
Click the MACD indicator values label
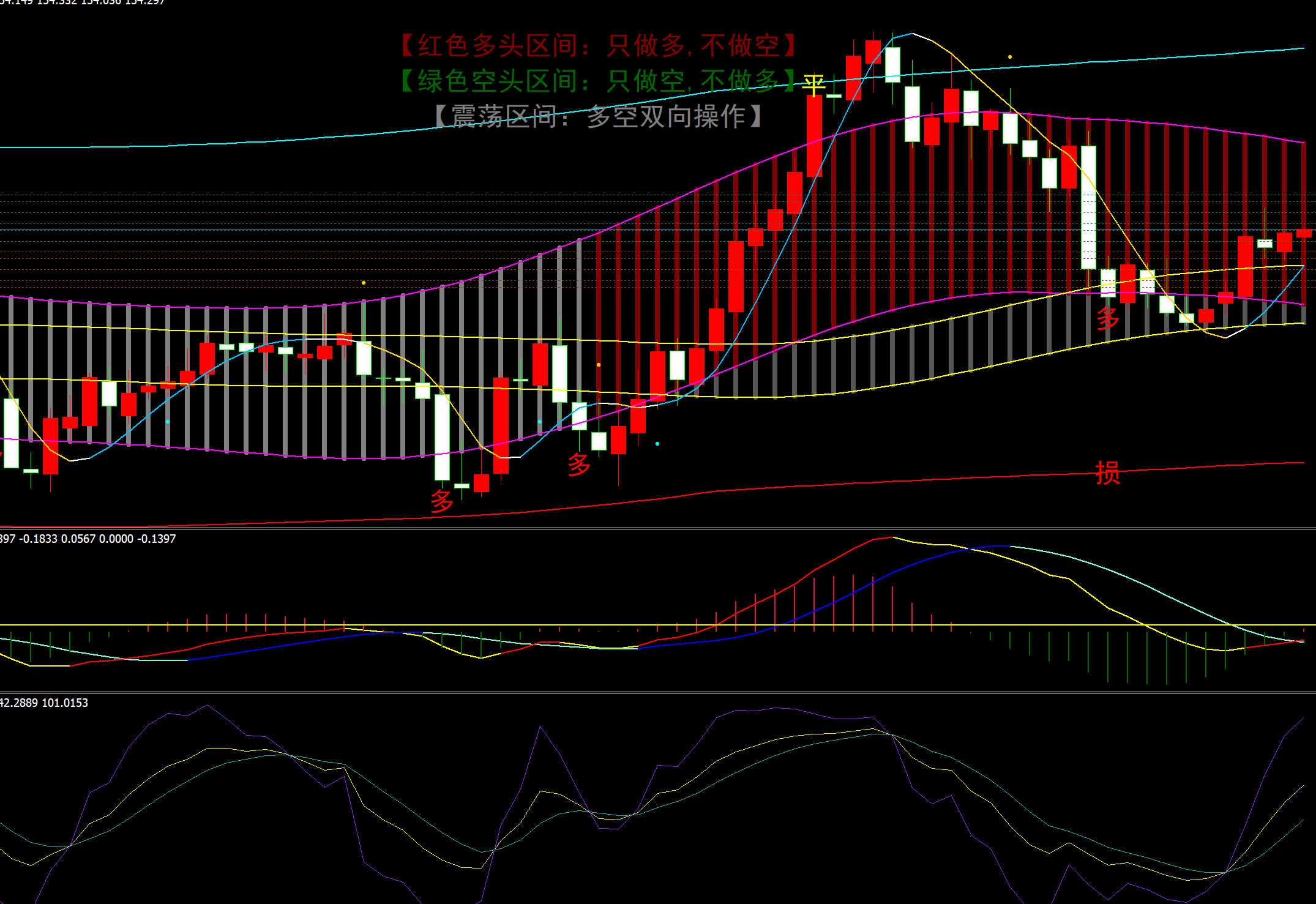pos(88,539)
